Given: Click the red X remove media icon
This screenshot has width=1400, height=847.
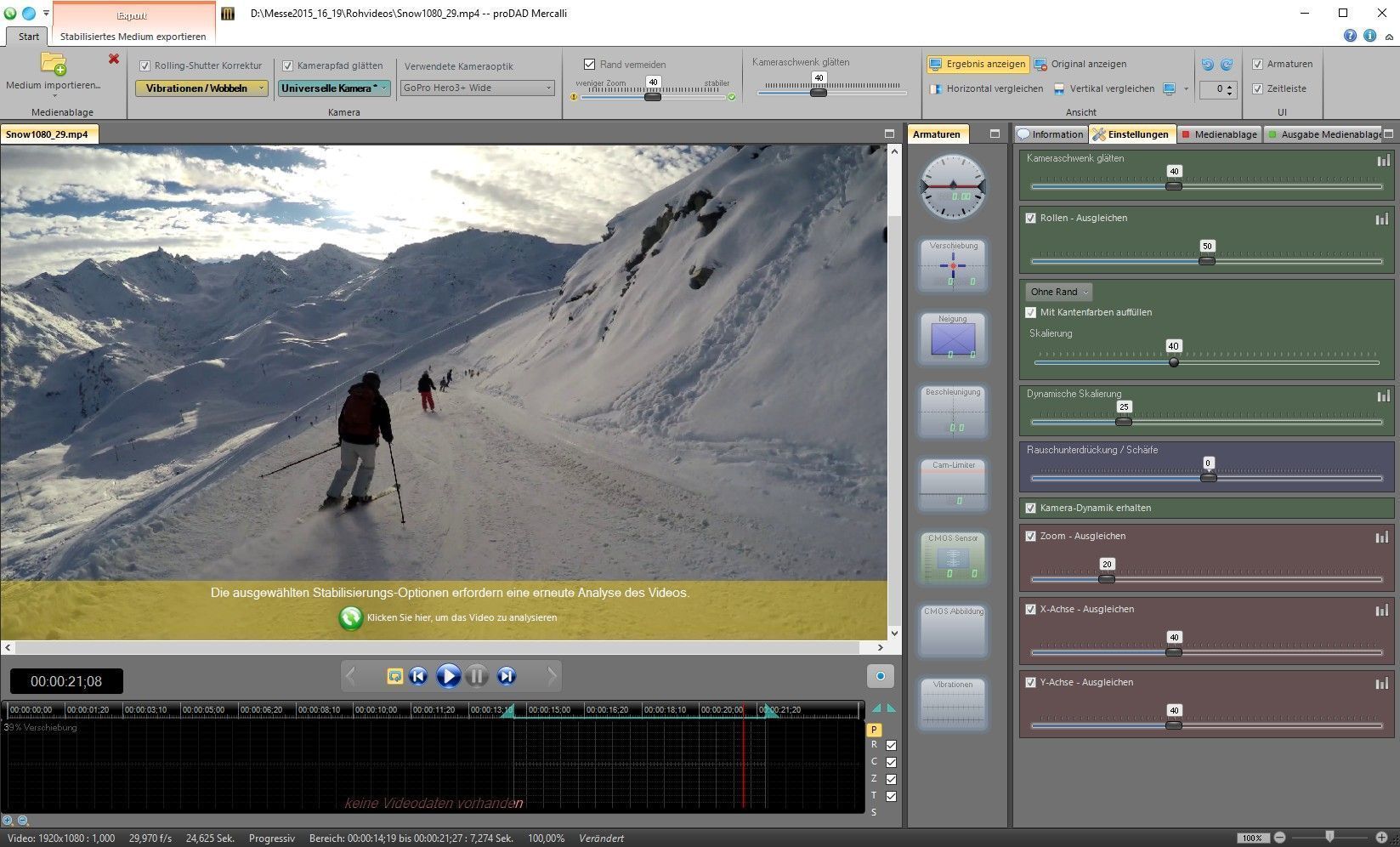Looking at the screenshot, I should pos(114,59).
